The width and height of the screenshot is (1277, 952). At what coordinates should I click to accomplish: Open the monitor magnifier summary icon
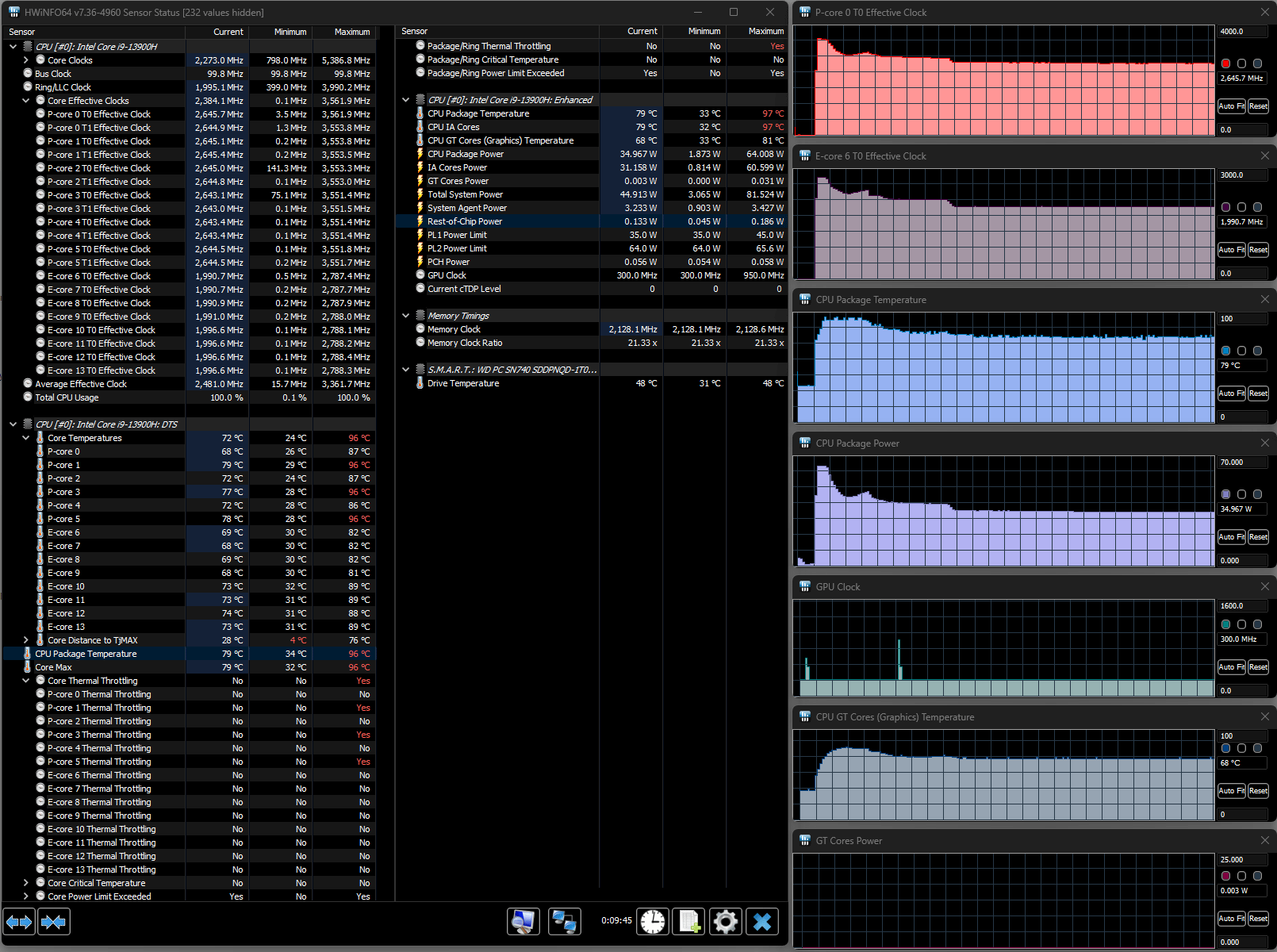(523, 922)
